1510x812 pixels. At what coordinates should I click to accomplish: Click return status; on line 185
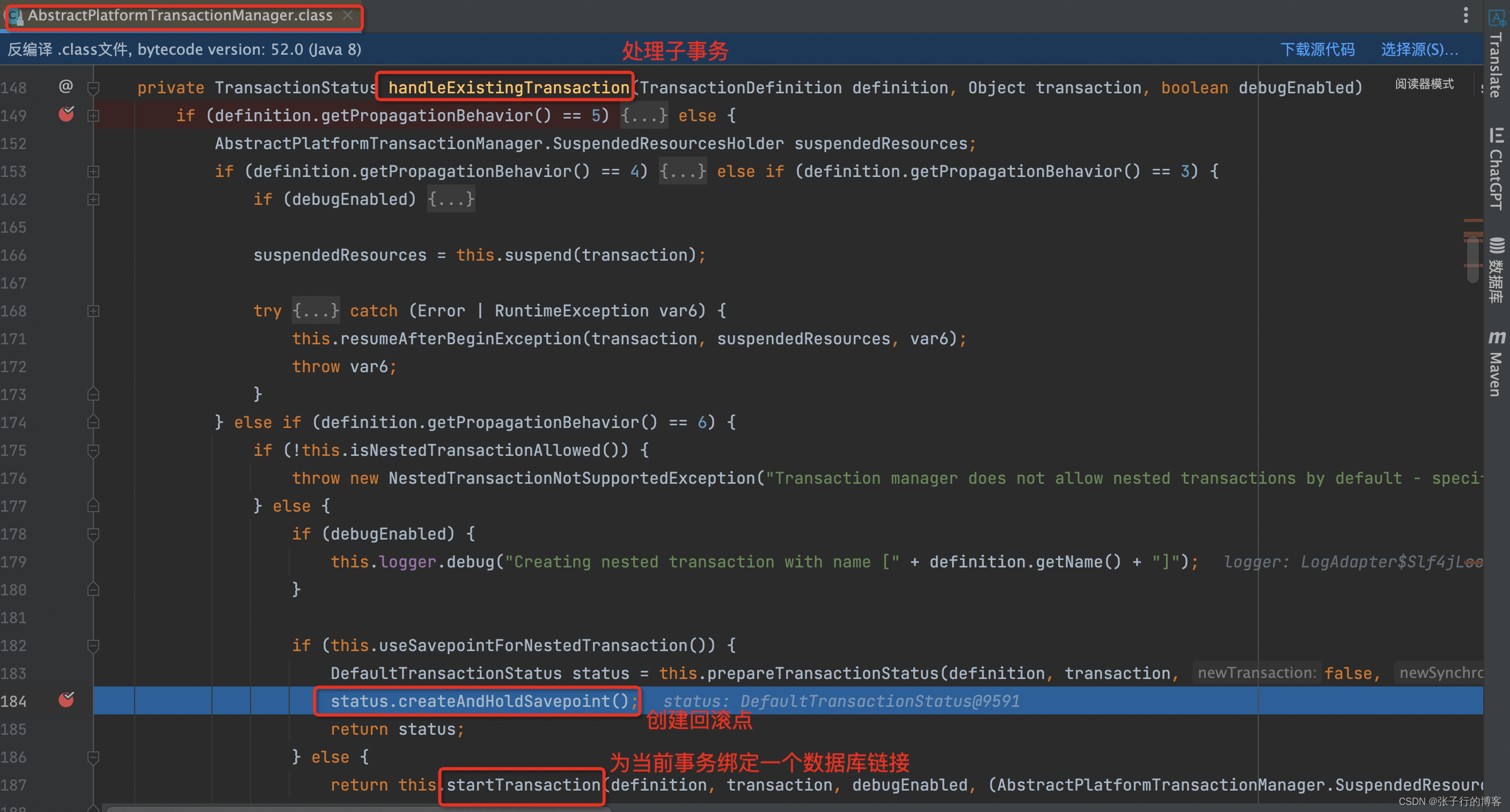pyautogui.click(x=398, y=729)
